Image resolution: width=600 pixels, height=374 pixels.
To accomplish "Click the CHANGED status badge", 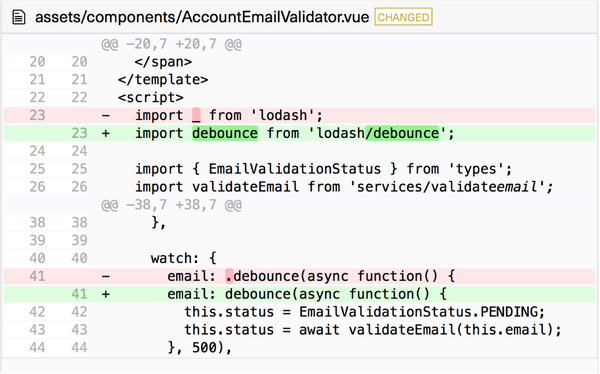I will (403, 17).
